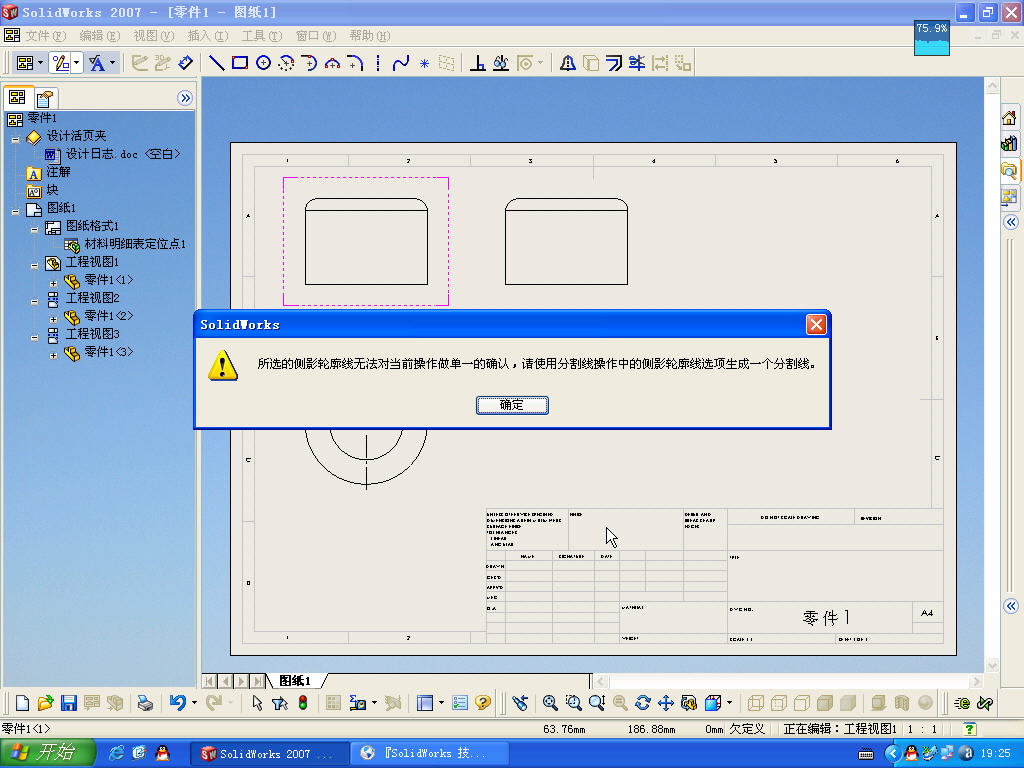Image resolution: width=1024 pixels, height=768 pixels.
Task: Open the Undo history dropdown arrow
Action: tap(194, 703)
